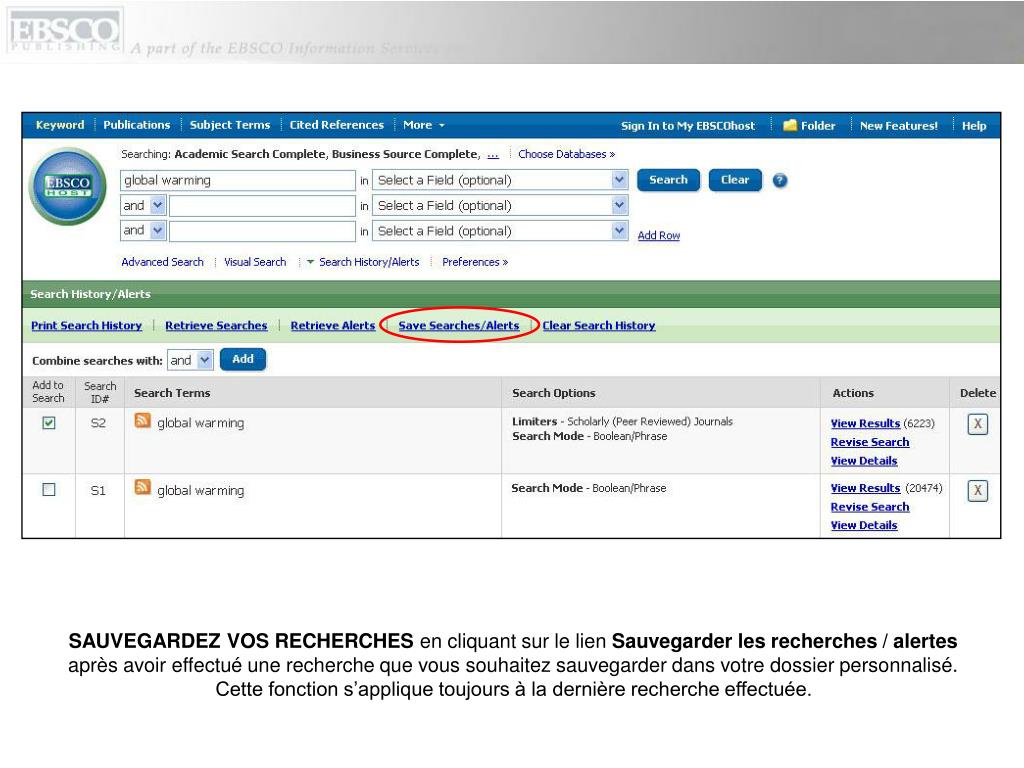This screenshot has width=1024, height=768.
Task: Click Retrieve Alerts link
Action: point(333,325)
